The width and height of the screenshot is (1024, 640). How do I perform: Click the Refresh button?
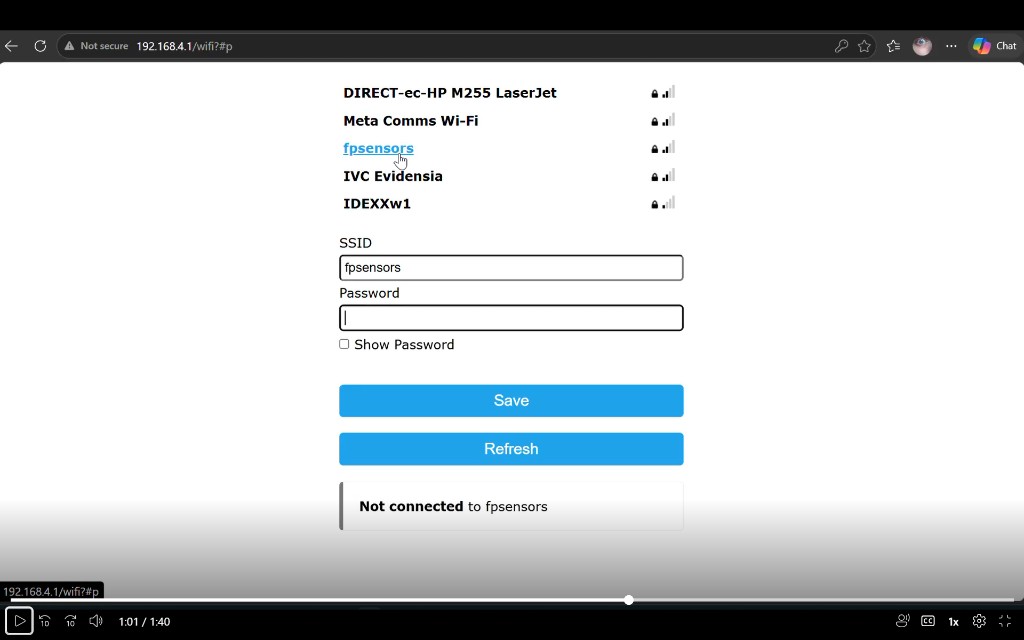point(511,449)
